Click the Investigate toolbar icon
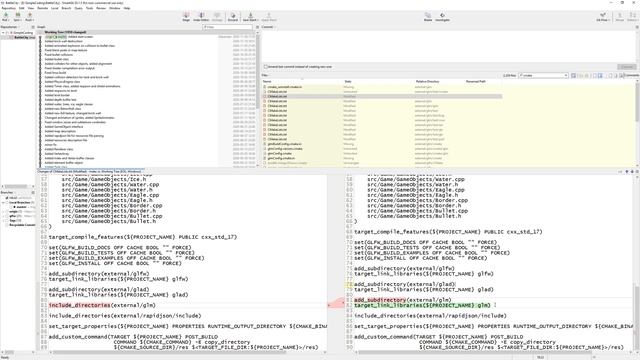Viewport: 640px width, 360px height. click(x=442, y=16)
